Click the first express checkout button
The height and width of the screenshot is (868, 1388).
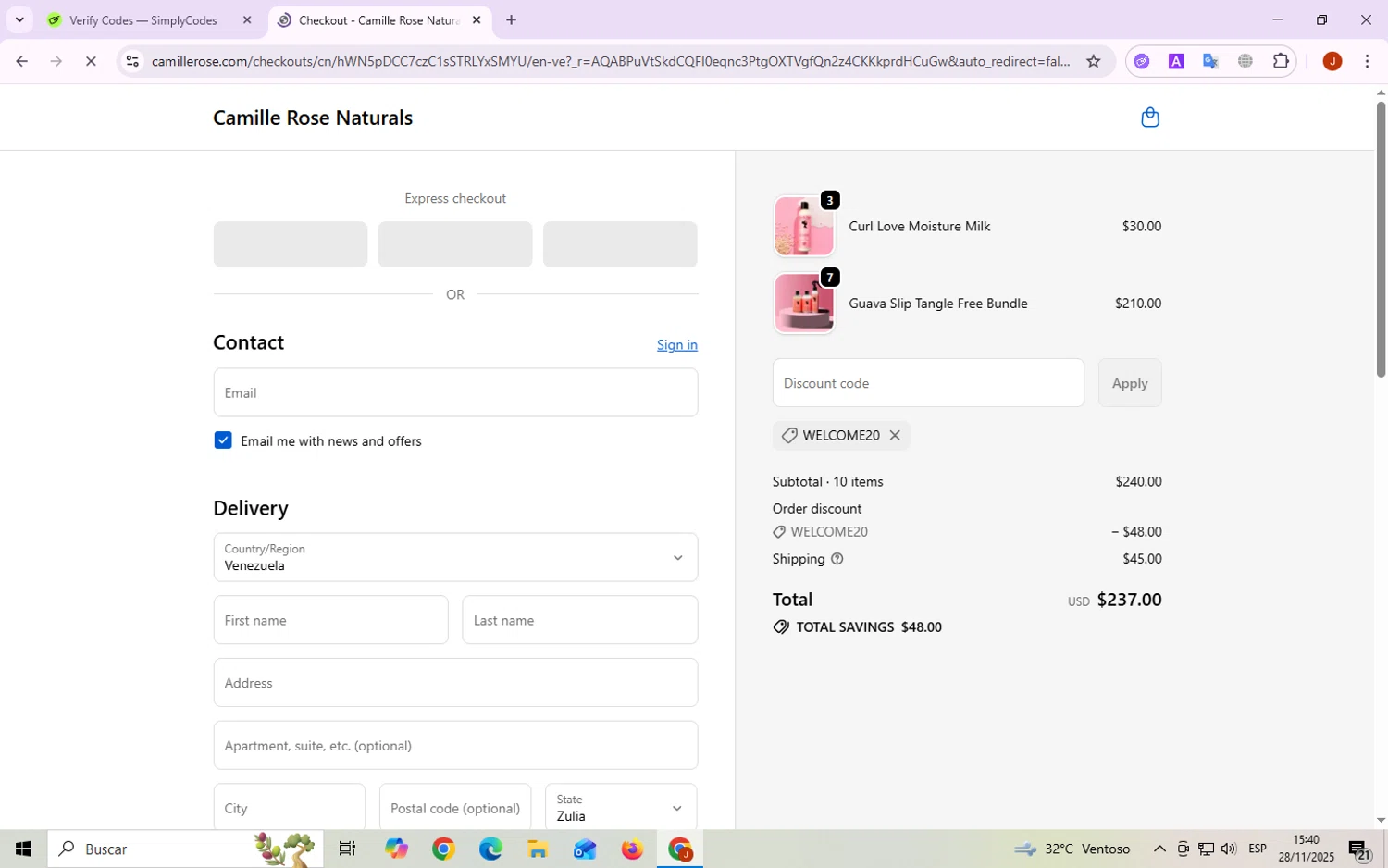(x=291, y=244)
